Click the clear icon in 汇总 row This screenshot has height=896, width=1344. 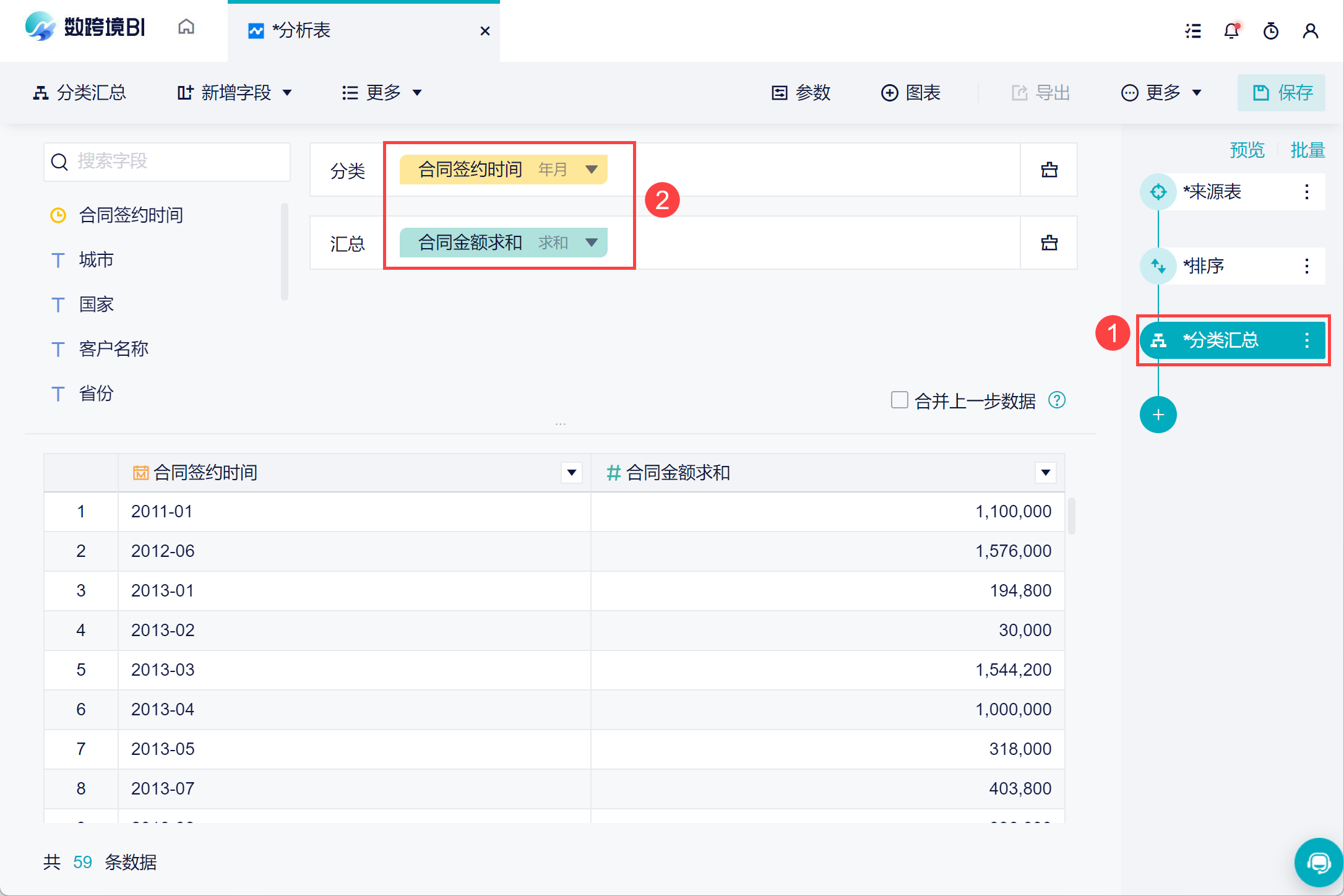(1049, 243)
